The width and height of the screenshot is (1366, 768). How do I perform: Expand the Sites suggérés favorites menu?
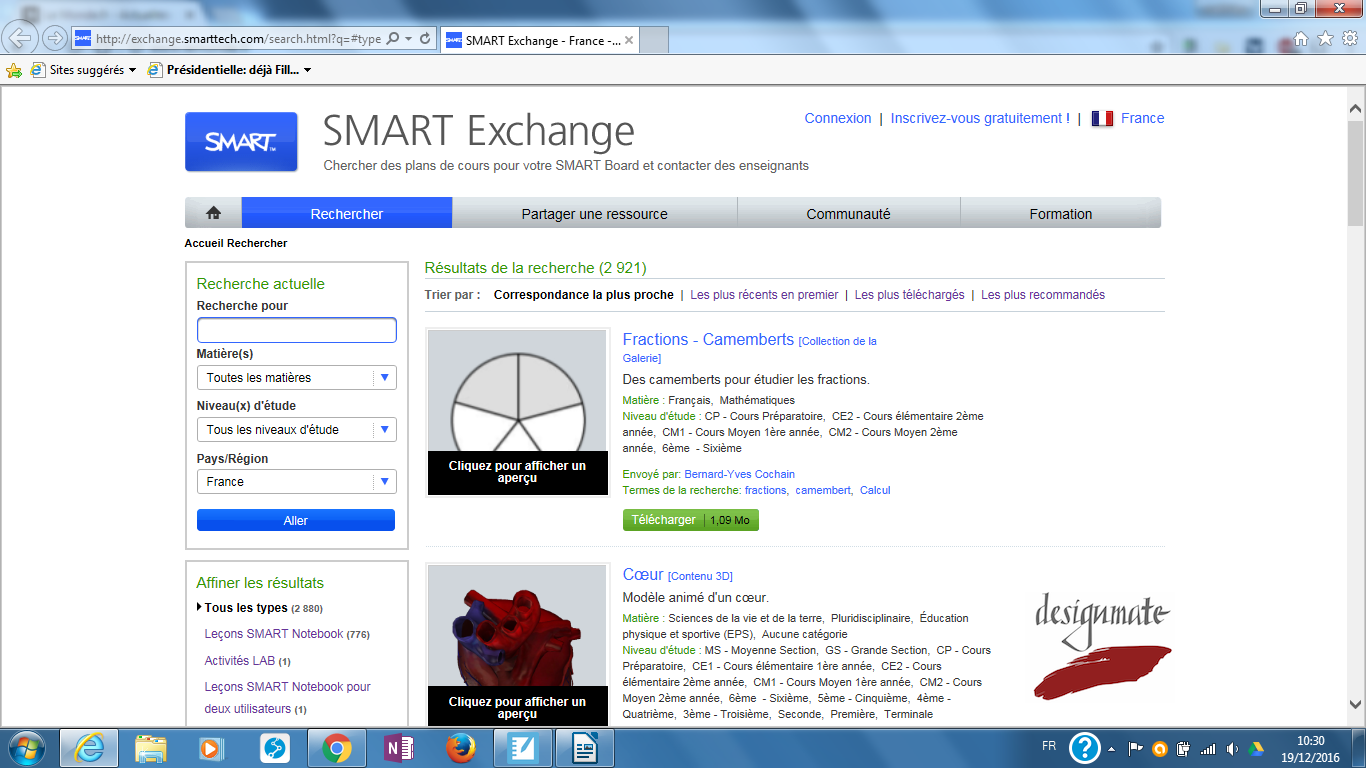pos(132,70)
